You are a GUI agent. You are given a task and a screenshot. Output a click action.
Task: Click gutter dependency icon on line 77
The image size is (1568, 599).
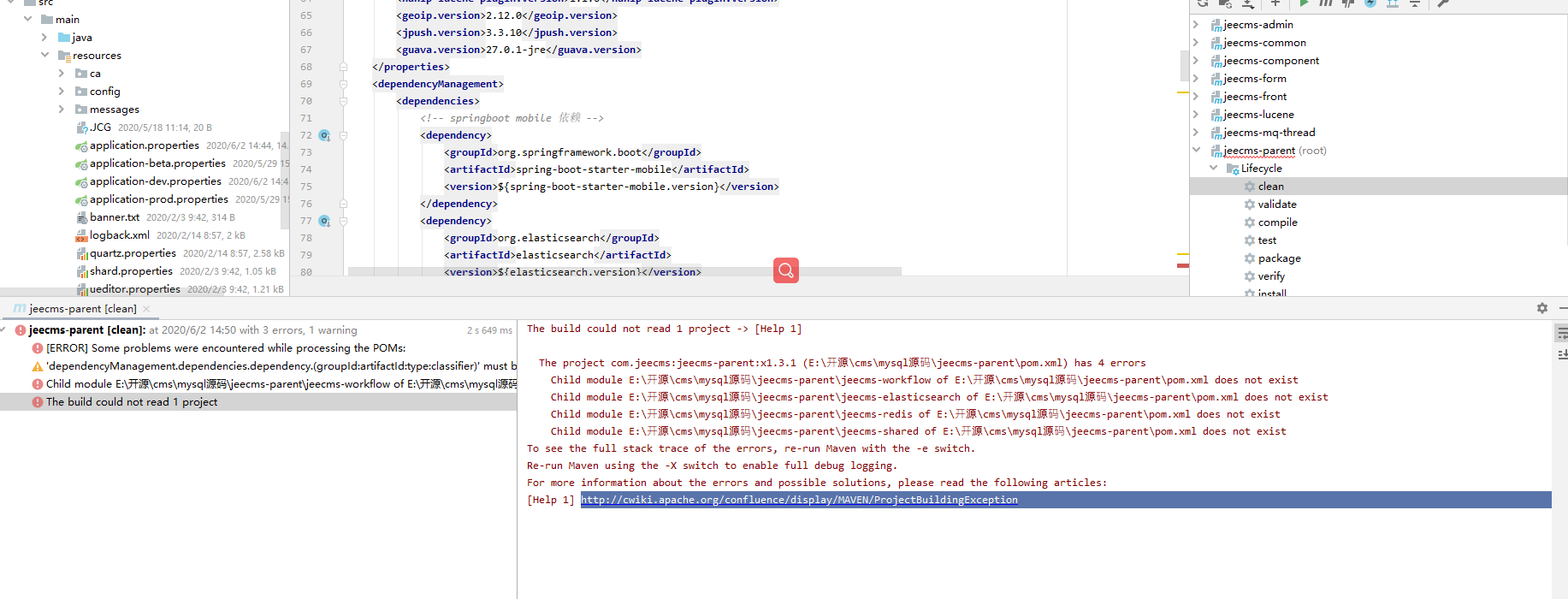pos(324,221)
